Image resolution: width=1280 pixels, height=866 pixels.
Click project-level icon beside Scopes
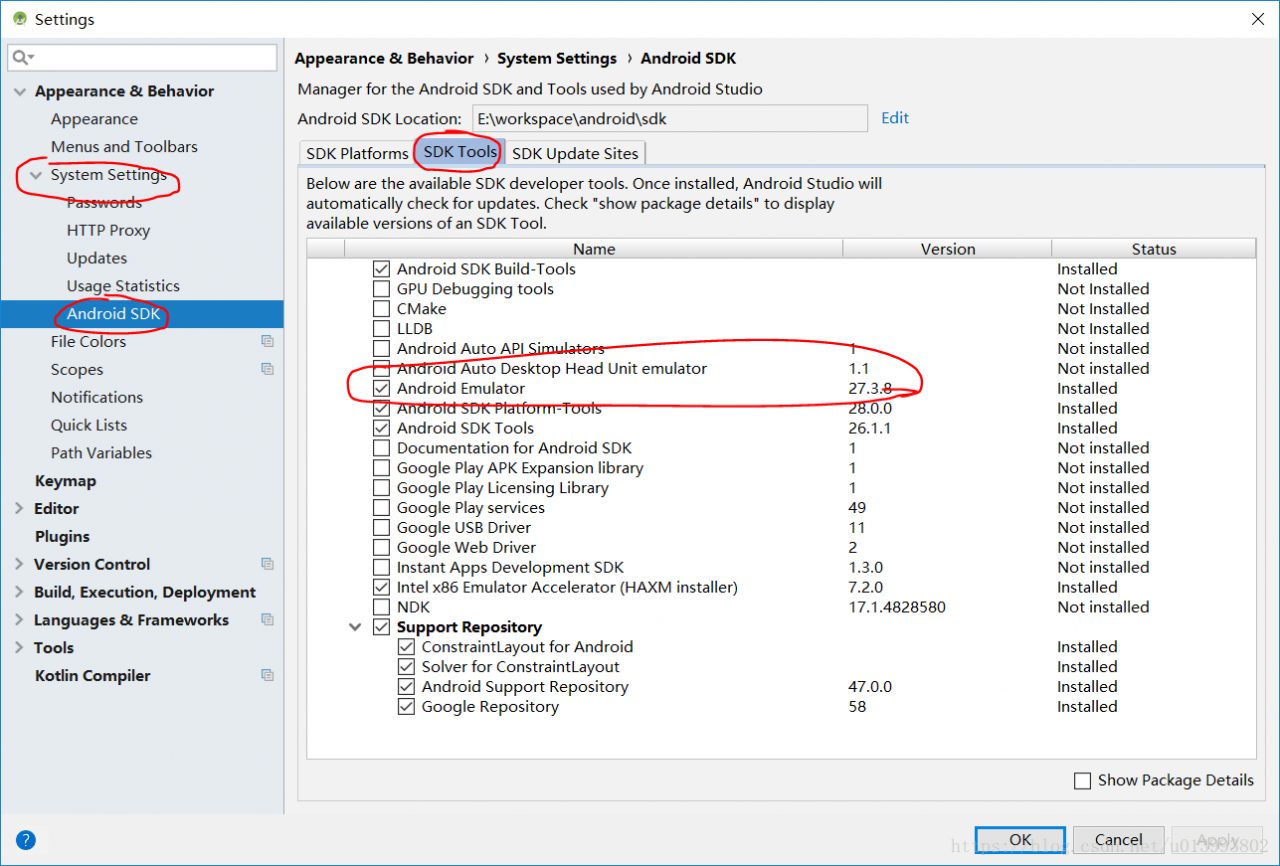(267, 369)
